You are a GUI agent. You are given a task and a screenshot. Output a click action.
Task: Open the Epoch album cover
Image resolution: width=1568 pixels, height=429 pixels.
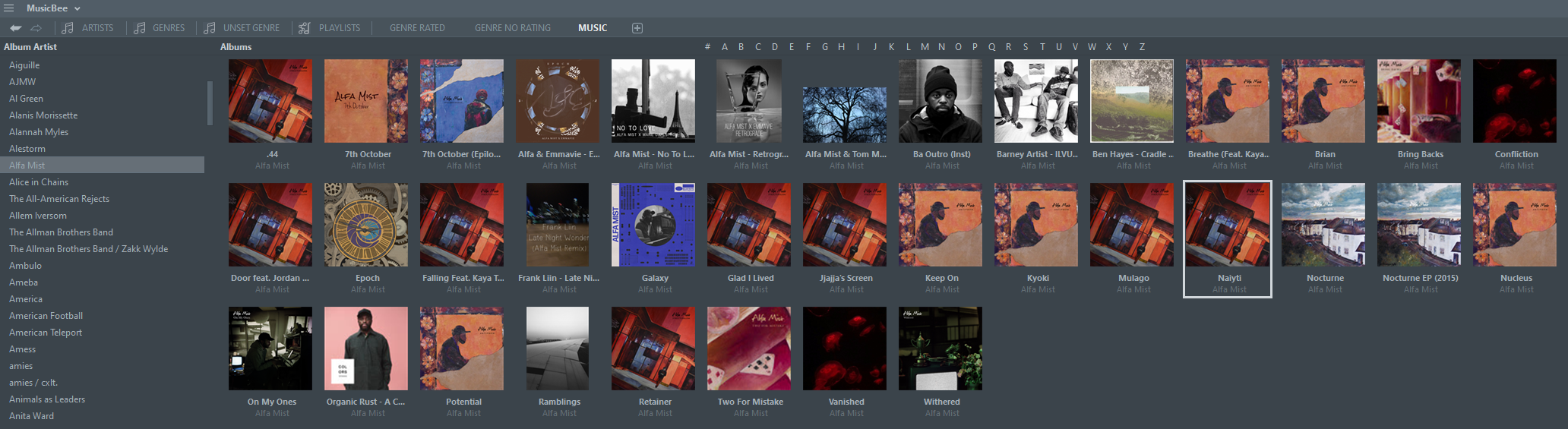pyautogui.click(x=366, y=225)
